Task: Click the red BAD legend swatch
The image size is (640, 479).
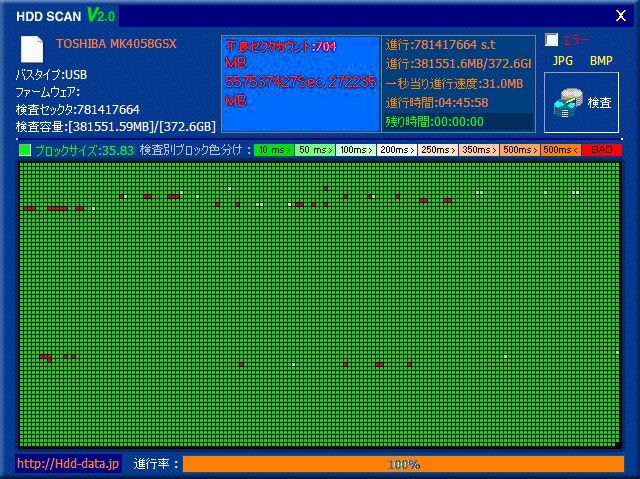Action: [x=602, y=150]
